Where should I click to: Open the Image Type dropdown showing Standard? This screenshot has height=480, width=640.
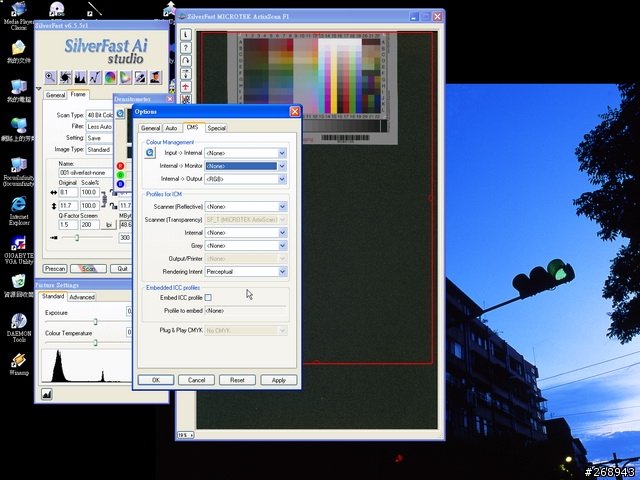pos(99,150)
